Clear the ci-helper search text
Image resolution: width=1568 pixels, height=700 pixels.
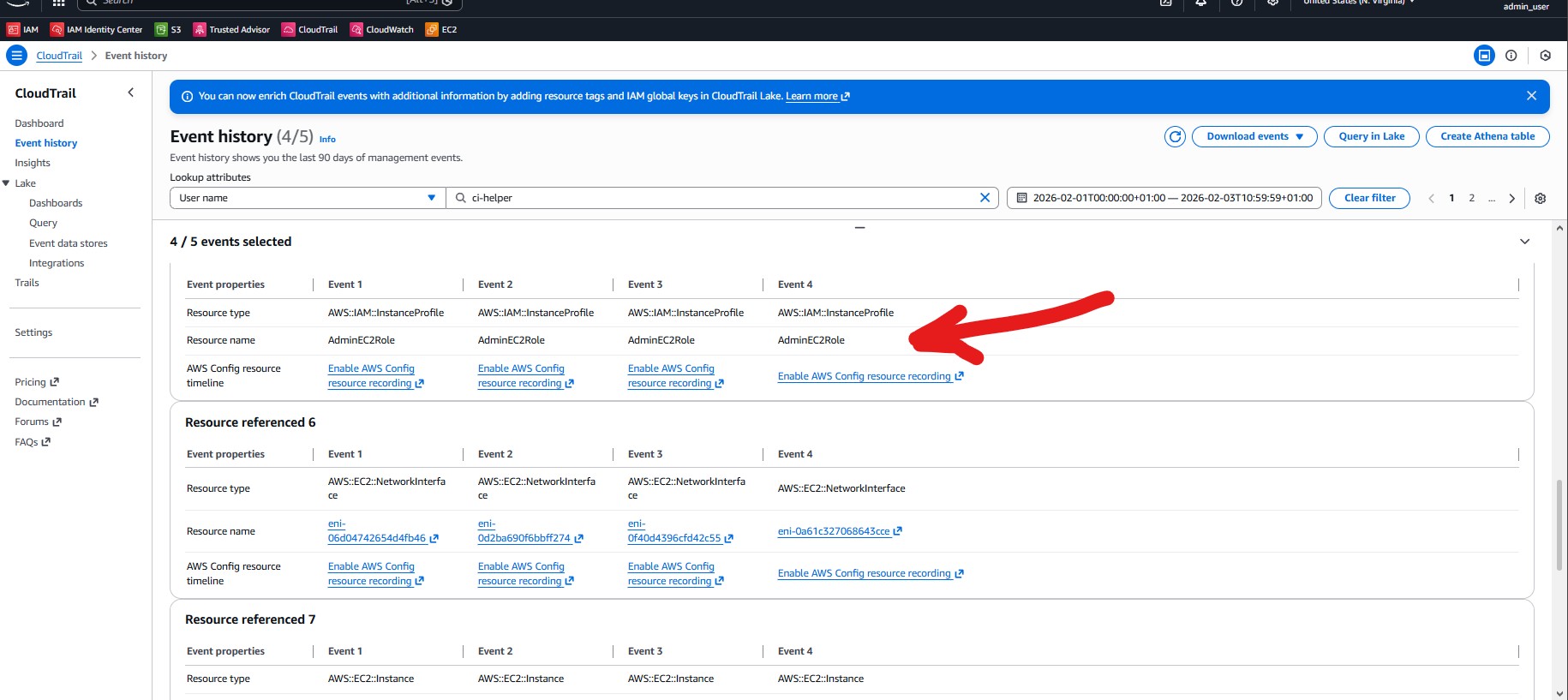(x=984, y=198)
